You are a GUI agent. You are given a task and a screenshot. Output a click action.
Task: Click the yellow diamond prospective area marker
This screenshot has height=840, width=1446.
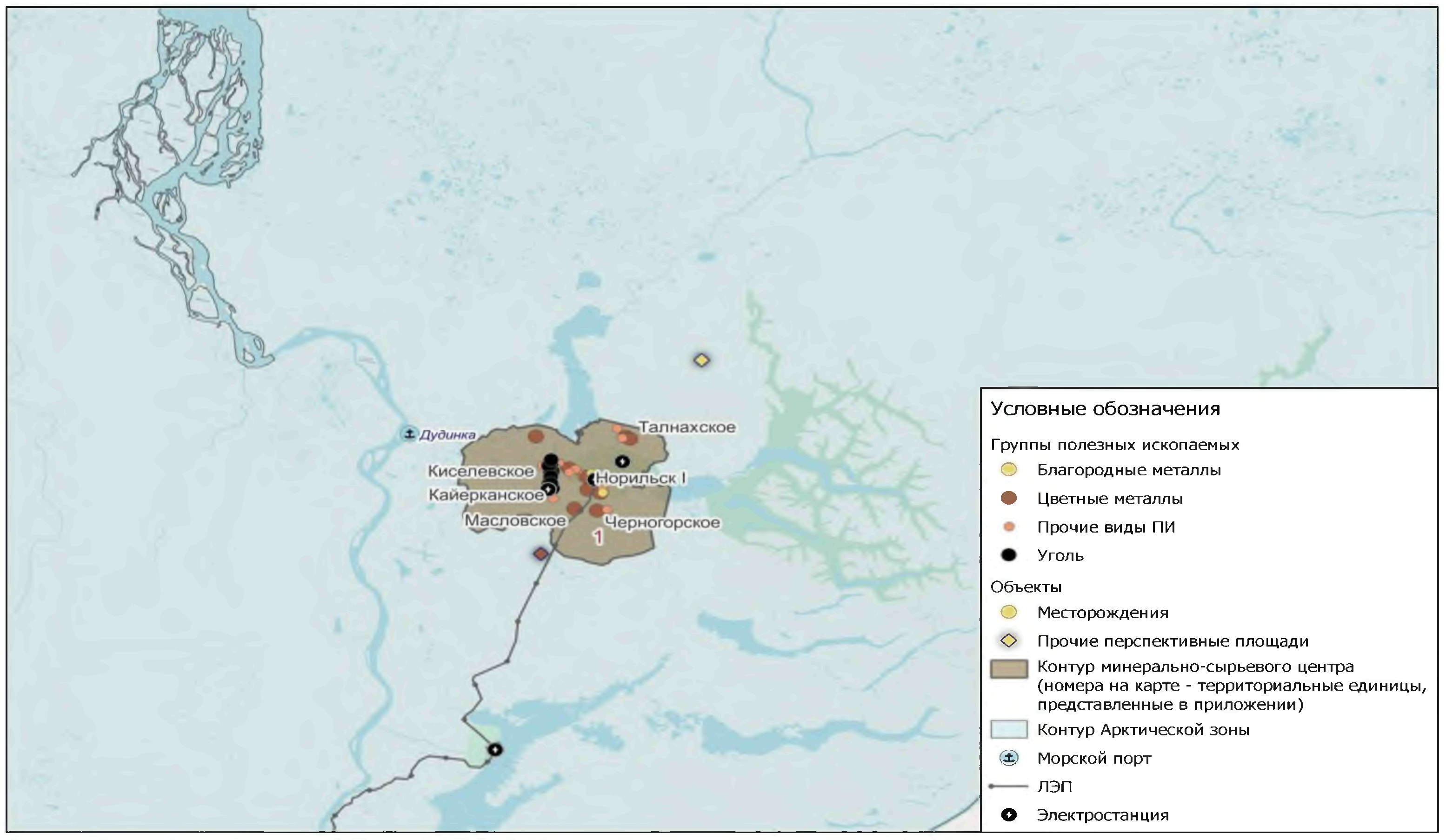click(702, 360)
